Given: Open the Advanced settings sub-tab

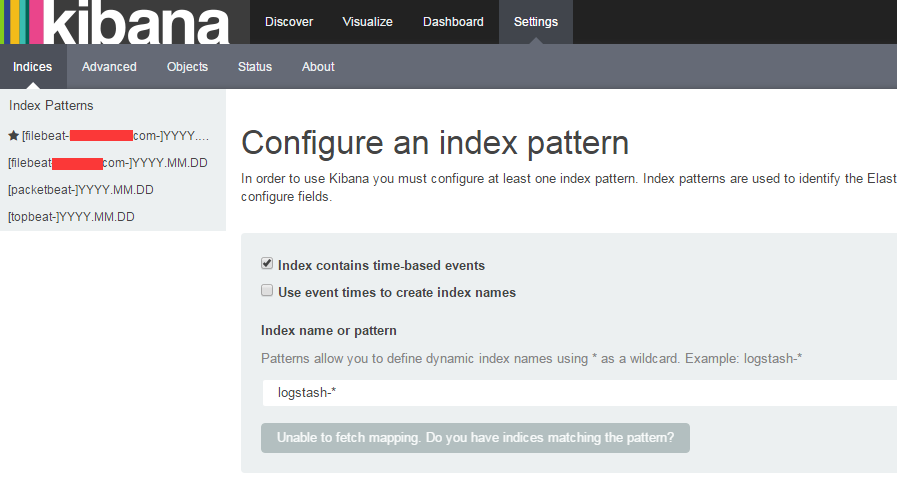Looking at the screenshot, I should pos(109,66).
